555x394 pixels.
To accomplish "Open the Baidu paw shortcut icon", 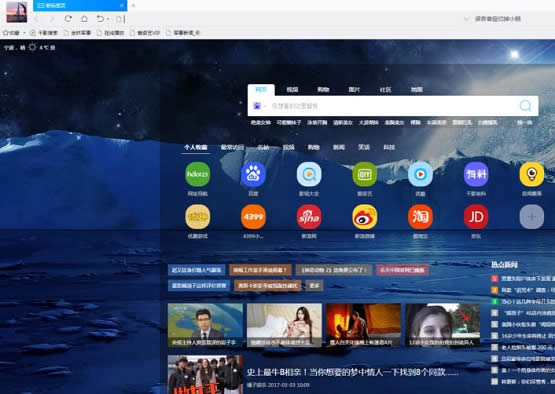I will [x=253, y=174].
